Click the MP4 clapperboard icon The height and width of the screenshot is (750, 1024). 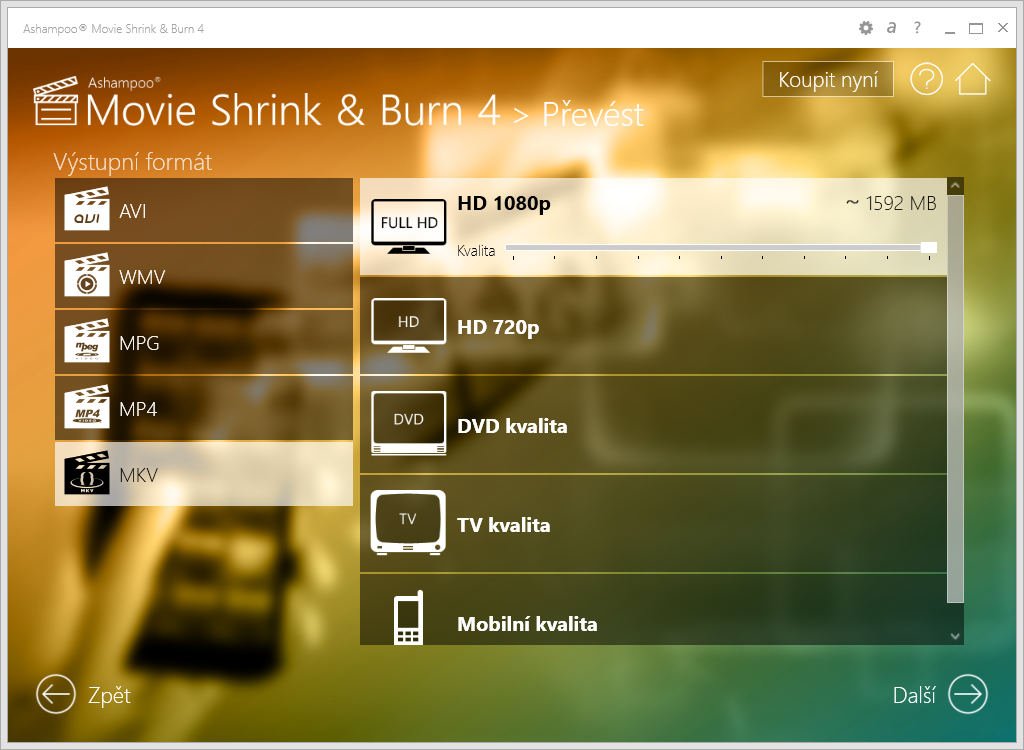87,407
